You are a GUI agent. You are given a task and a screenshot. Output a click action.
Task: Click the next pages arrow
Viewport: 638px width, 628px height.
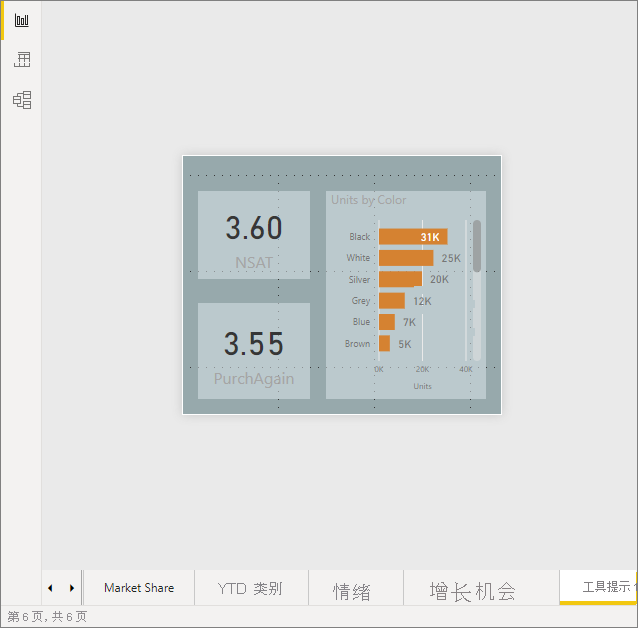pos(72,588)
